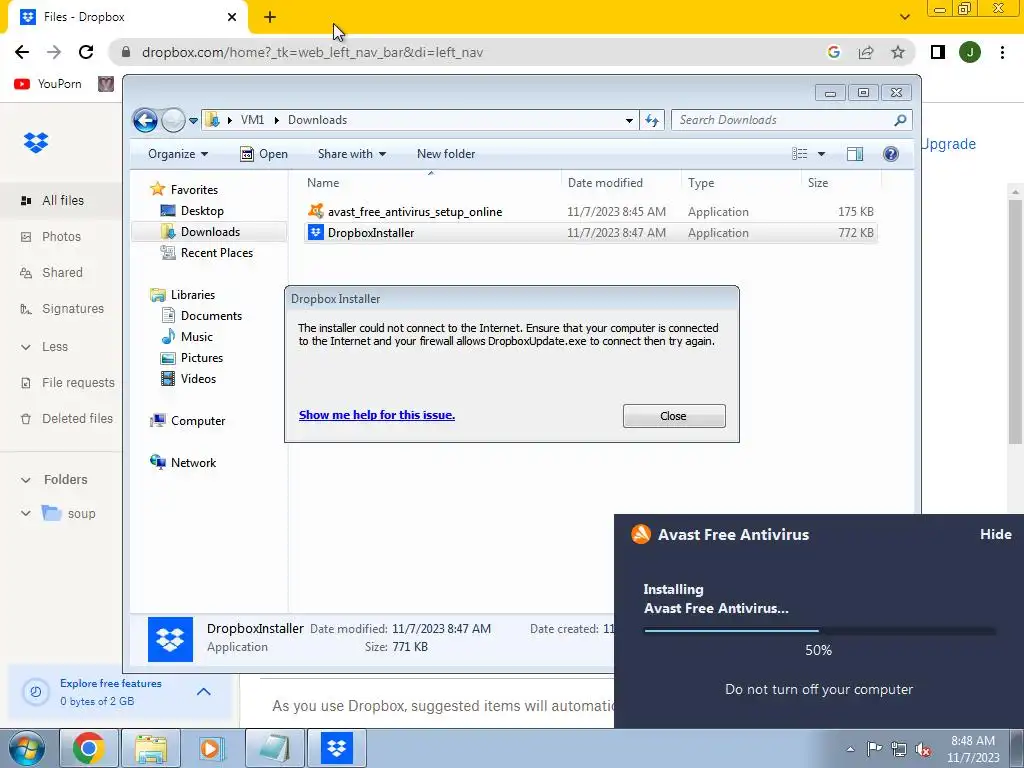Click New folder in the Explorer toolbar
1024x768 pixels.
click(x=446, y=154)
